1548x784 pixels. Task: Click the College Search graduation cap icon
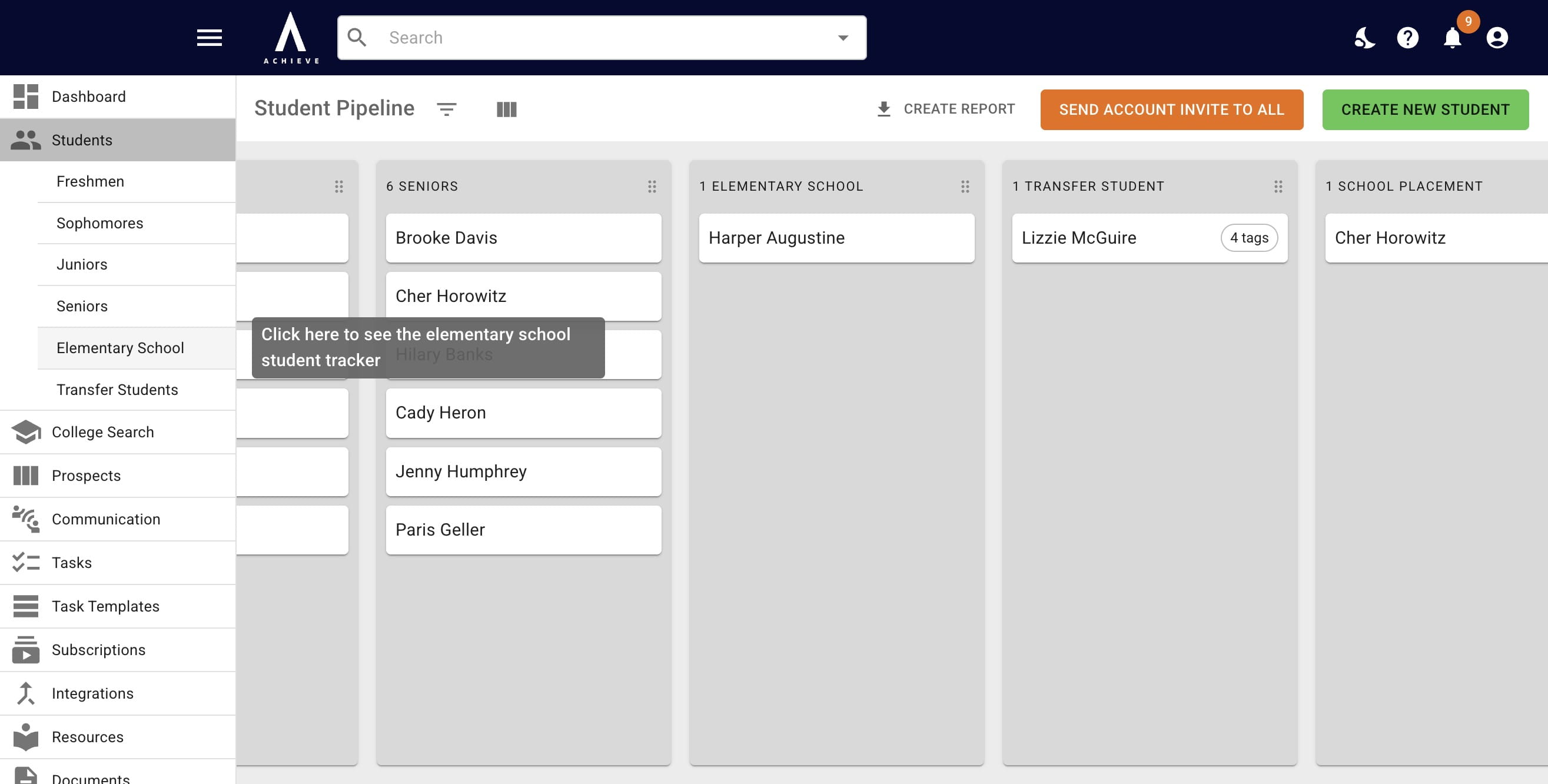click(x=25, y=431)
